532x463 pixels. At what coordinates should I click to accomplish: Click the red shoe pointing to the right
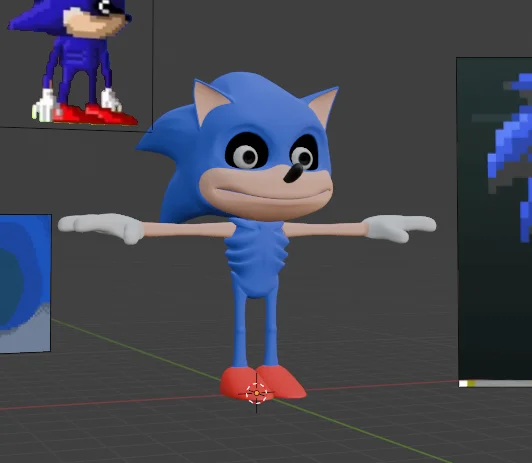(x=282, y=382)
